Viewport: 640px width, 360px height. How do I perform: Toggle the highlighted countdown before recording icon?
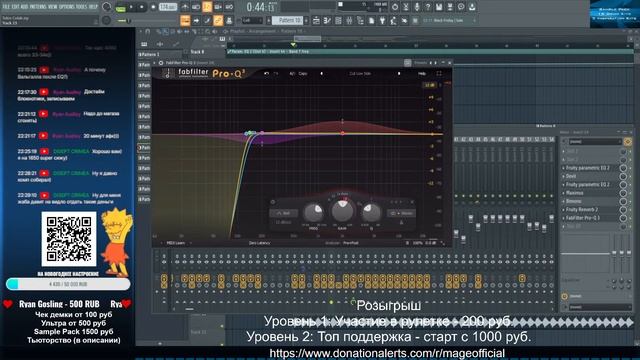207,7
